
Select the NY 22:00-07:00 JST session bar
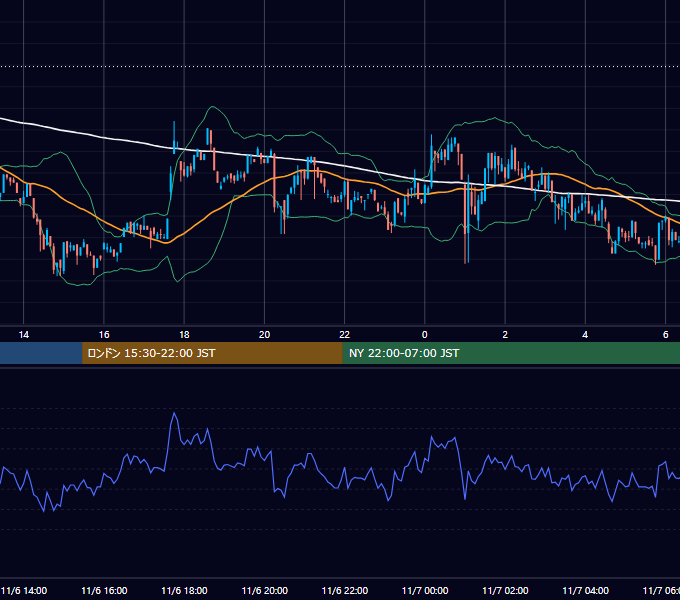(x=511, y=353)
